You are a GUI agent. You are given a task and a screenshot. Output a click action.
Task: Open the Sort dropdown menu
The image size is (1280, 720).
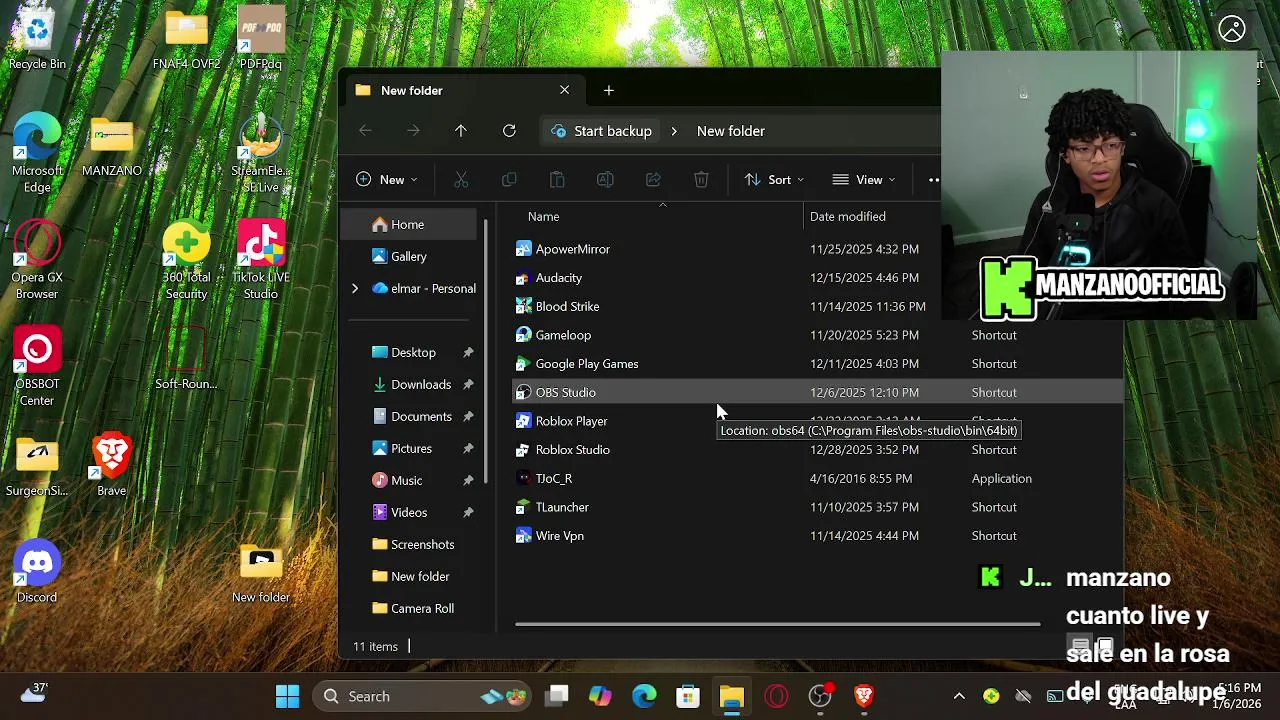pyautogui.click(x=774, y=180)
